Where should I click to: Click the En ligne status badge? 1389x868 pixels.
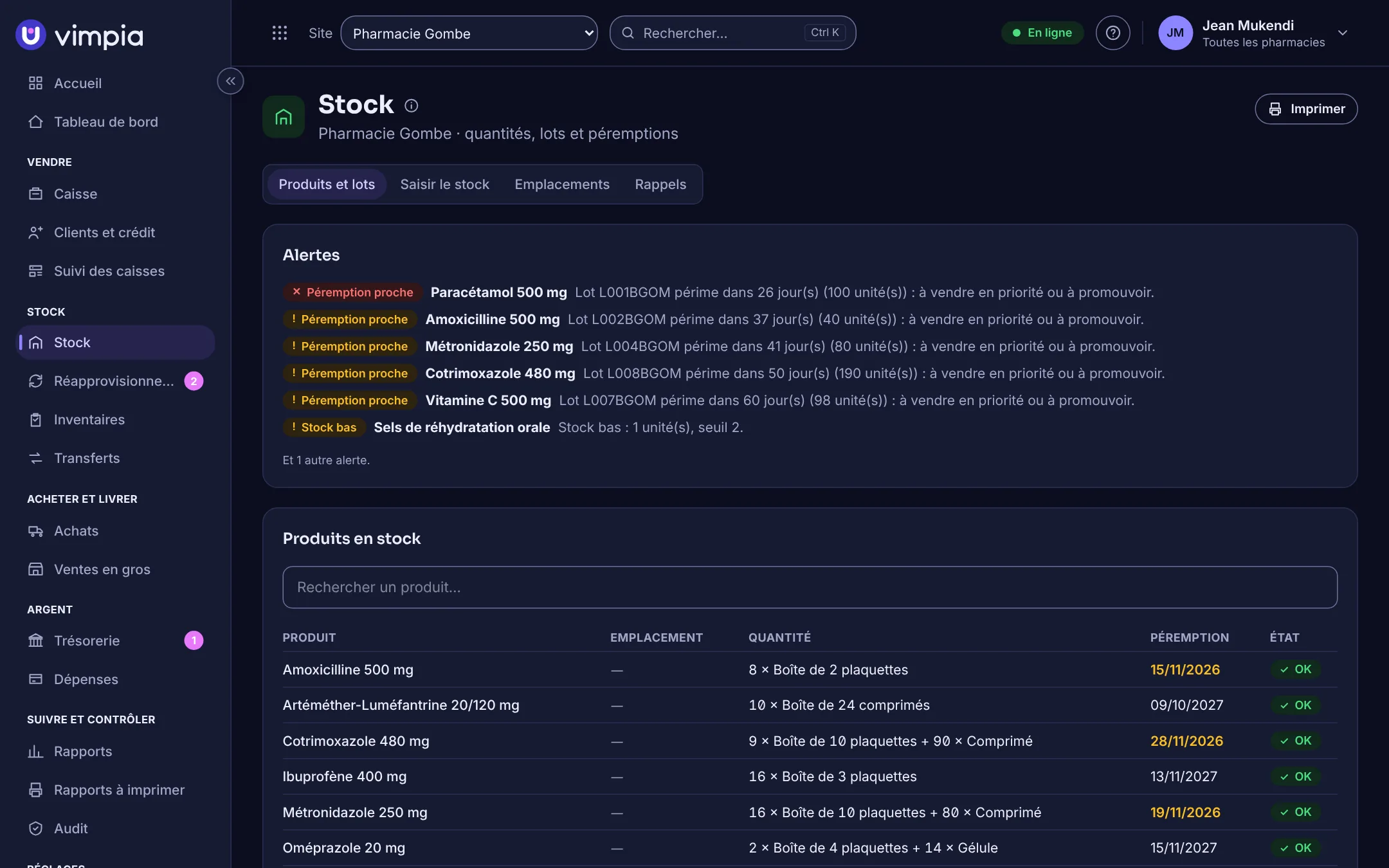[x=1042, y=33]
